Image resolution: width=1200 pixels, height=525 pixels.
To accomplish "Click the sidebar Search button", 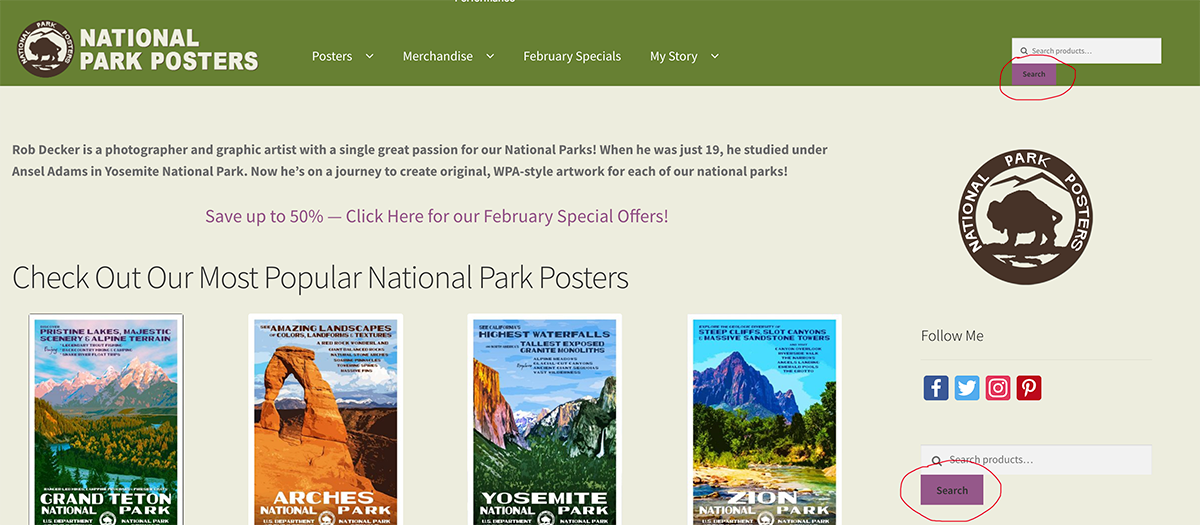I will 952,490.
